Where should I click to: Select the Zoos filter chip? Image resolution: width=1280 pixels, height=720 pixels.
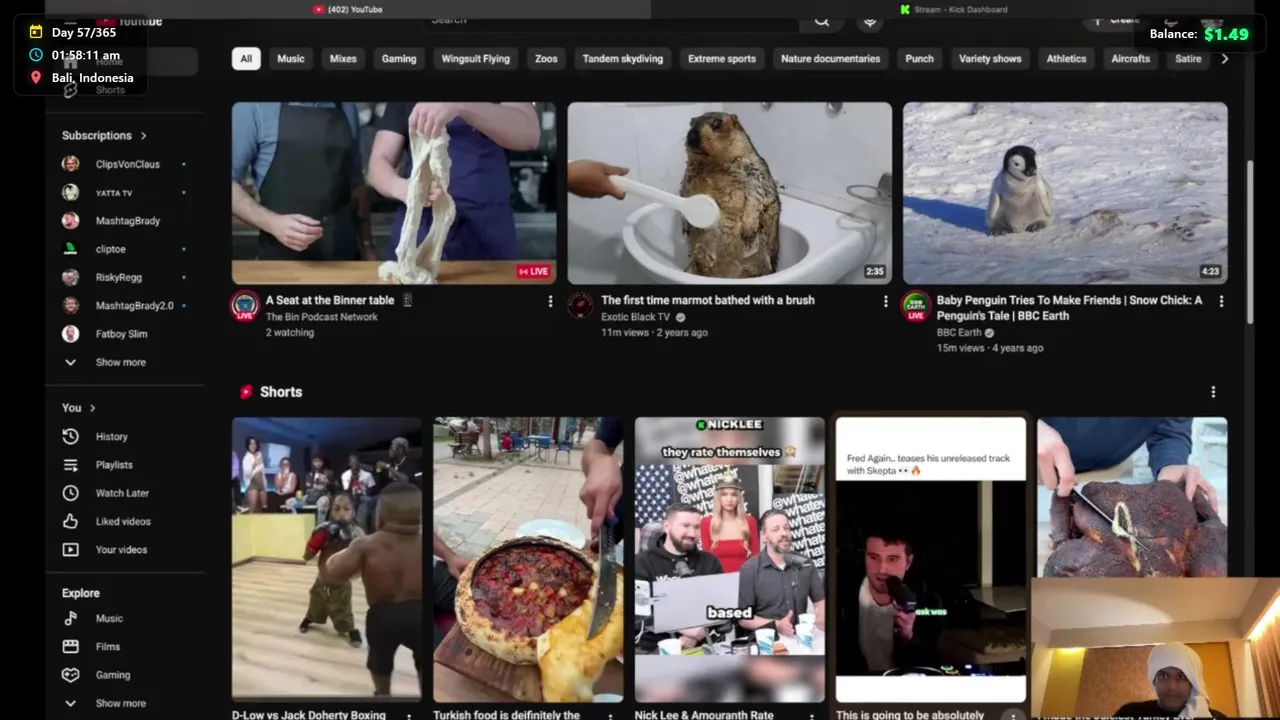(x=546, y=59)
